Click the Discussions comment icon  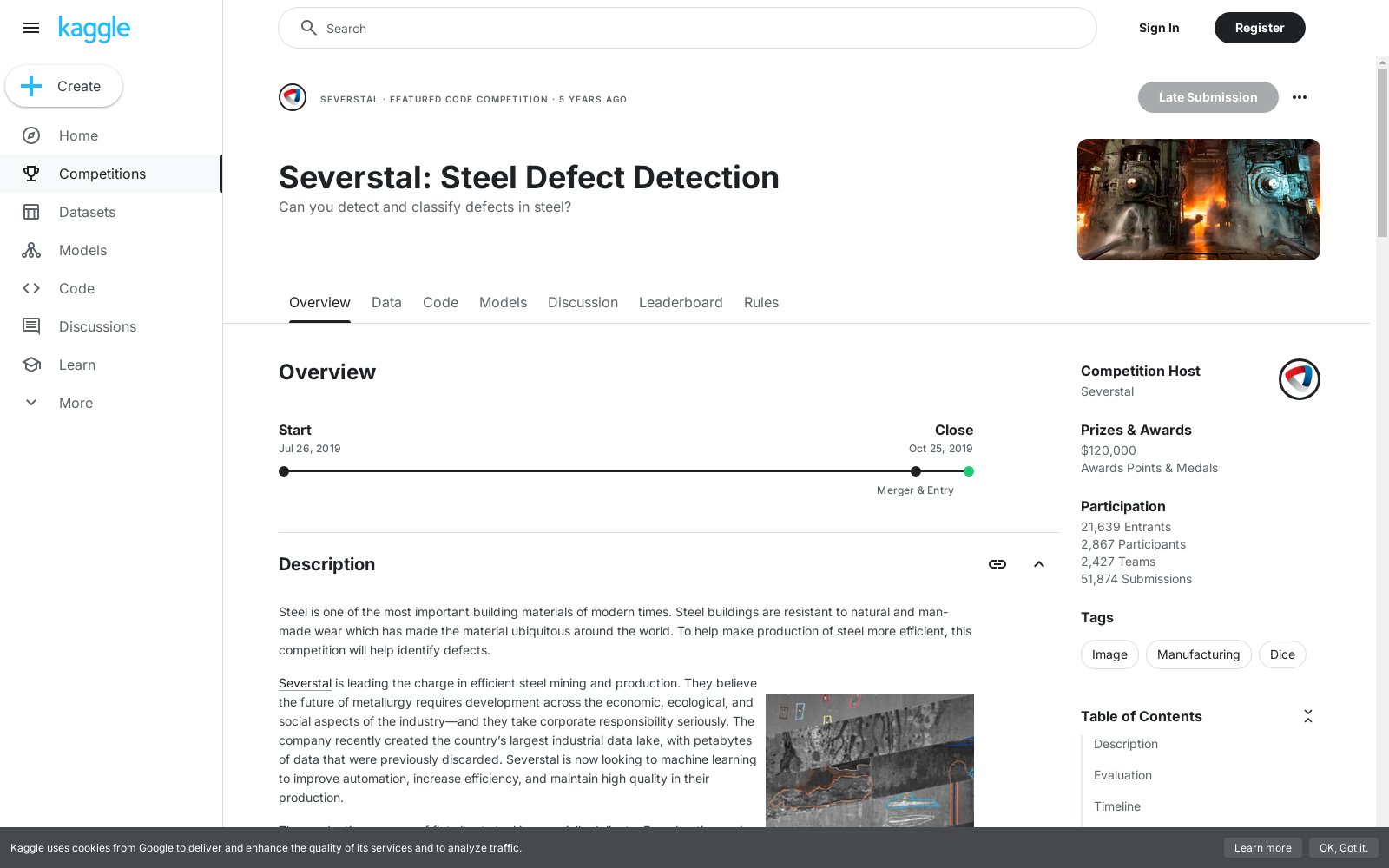pyautogui.click(x=31, y=326)
